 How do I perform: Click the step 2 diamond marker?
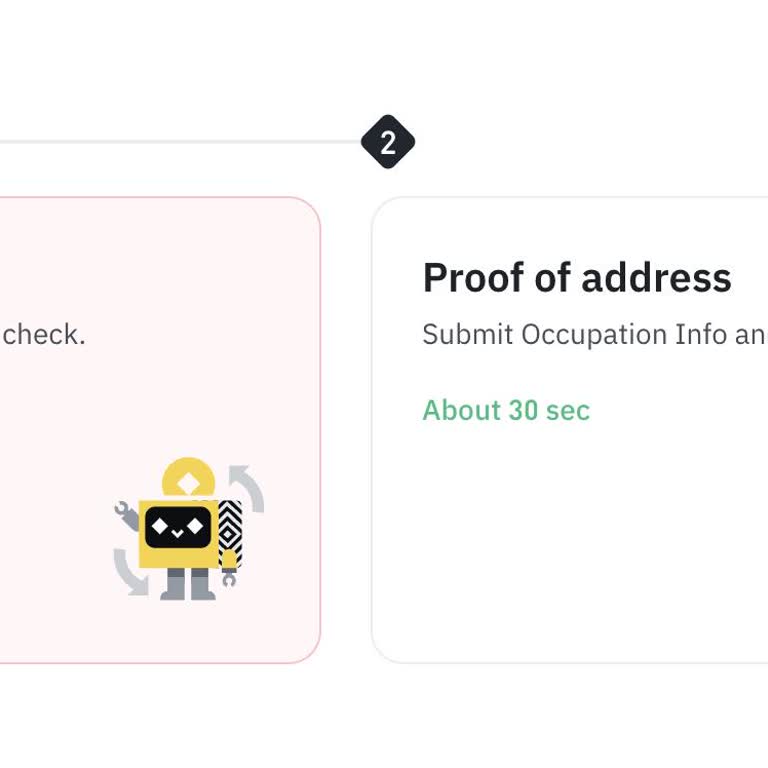pyautogui.click(x=388, y=142)
